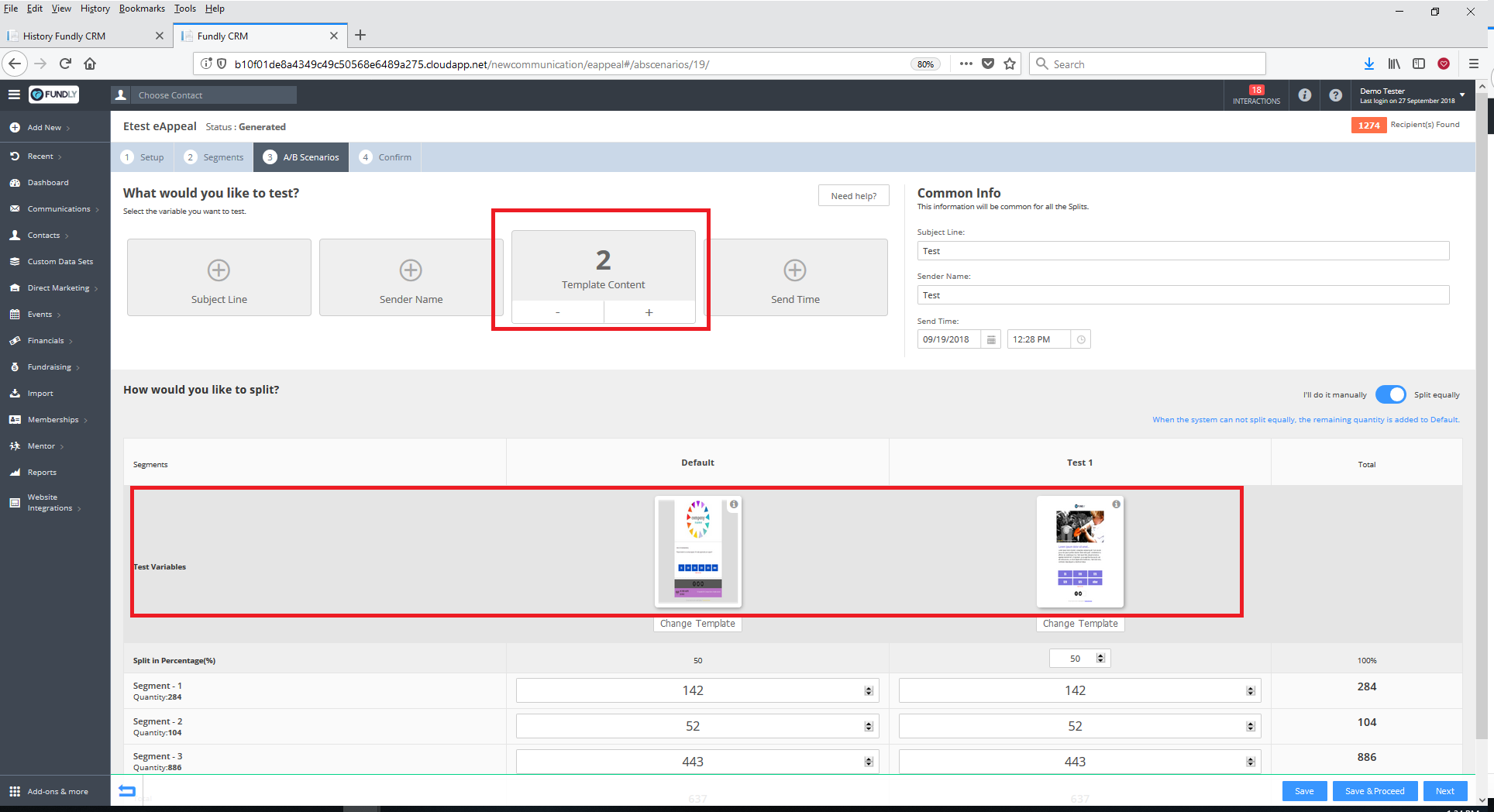Click the hamburger menu icon beside Fundly logo
Screen dimensions: 1494x812
[x=14, y=95]
